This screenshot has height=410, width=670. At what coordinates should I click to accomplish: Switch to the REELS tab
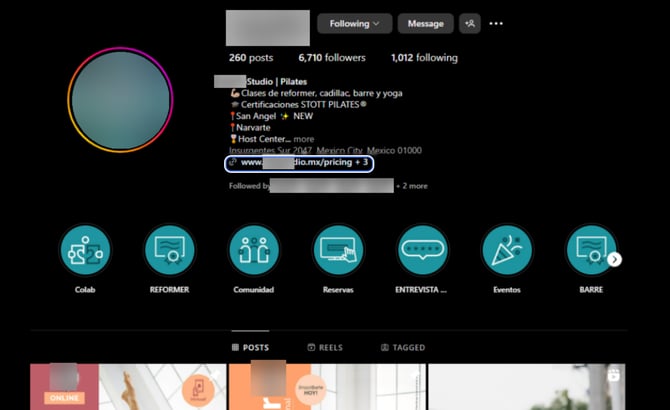pyautogui.click(x=325, y=347)
